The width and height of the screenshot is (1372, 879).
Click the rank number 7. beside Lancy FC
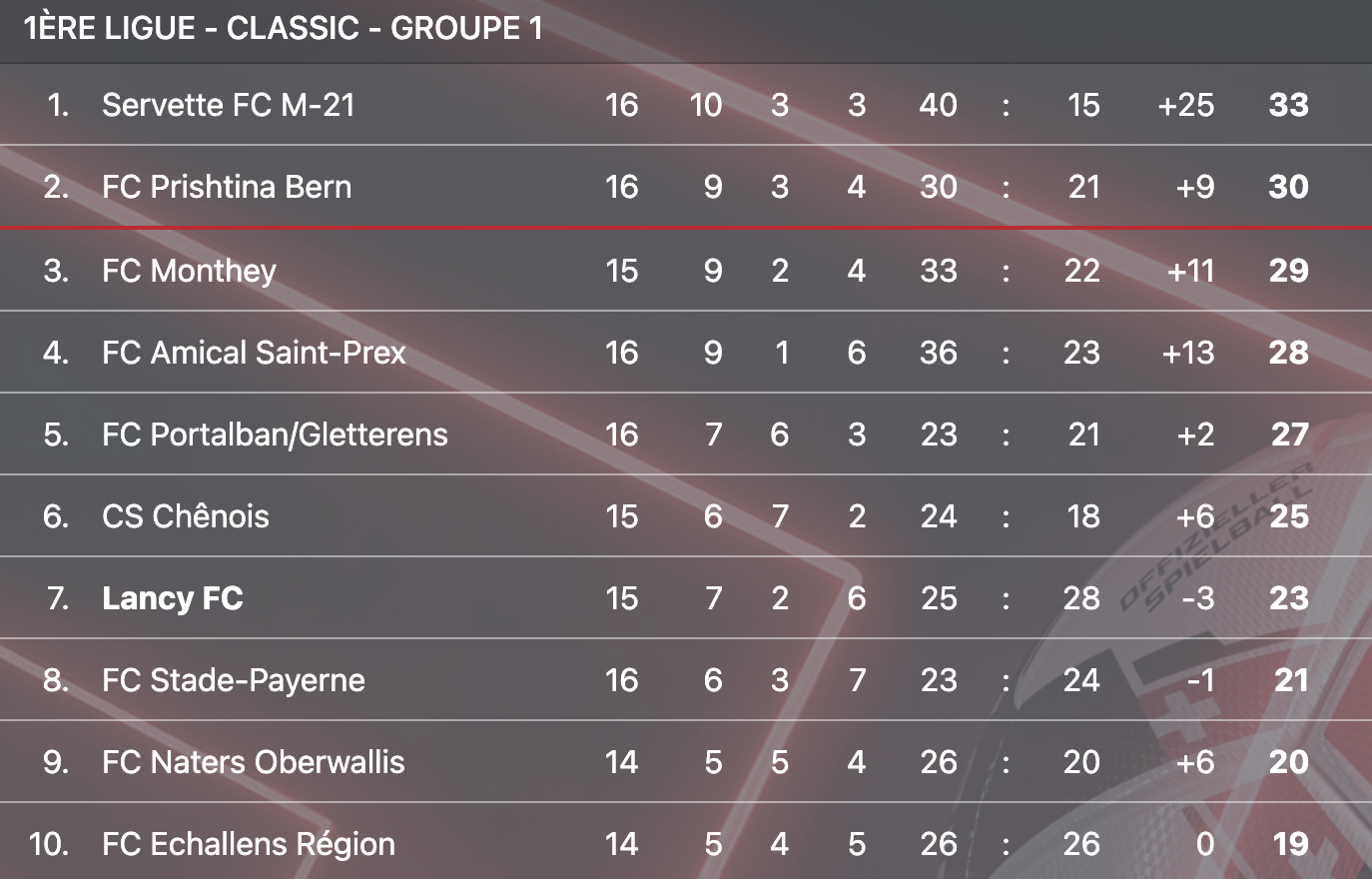[58, 598]
